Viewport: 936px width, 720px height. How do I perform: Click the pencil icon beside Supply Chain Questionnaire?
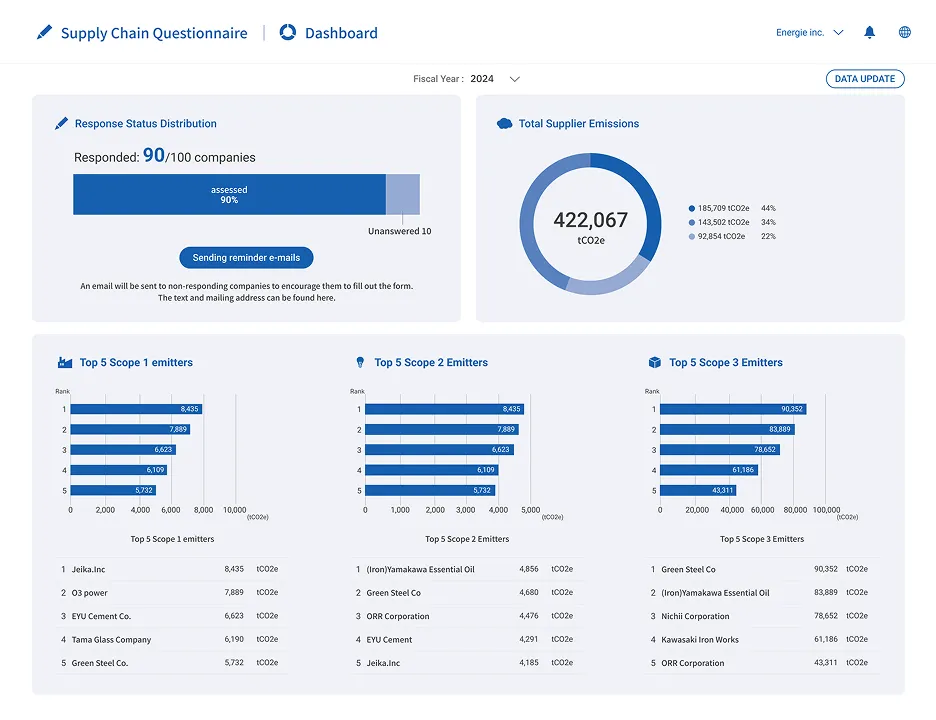click(x=44, y=33)
